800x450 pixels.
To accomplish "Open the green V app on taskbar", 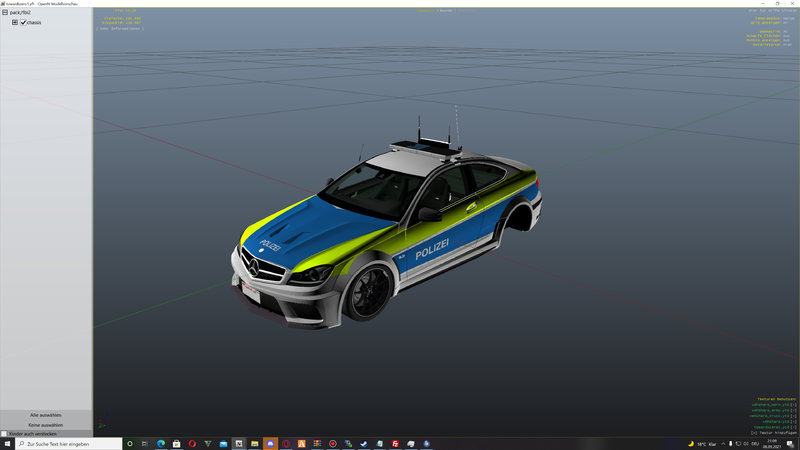I will tap(208, 444).
